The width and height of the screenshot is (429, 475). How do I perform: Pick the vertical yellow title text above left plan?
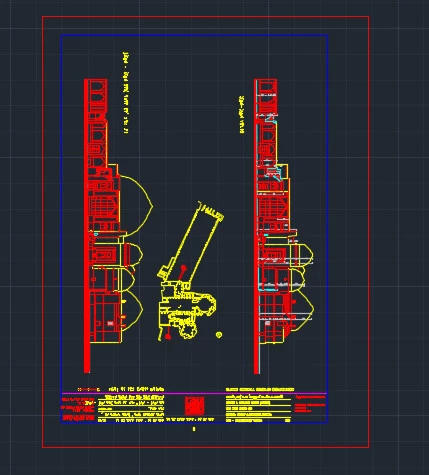tap(126, 93)
